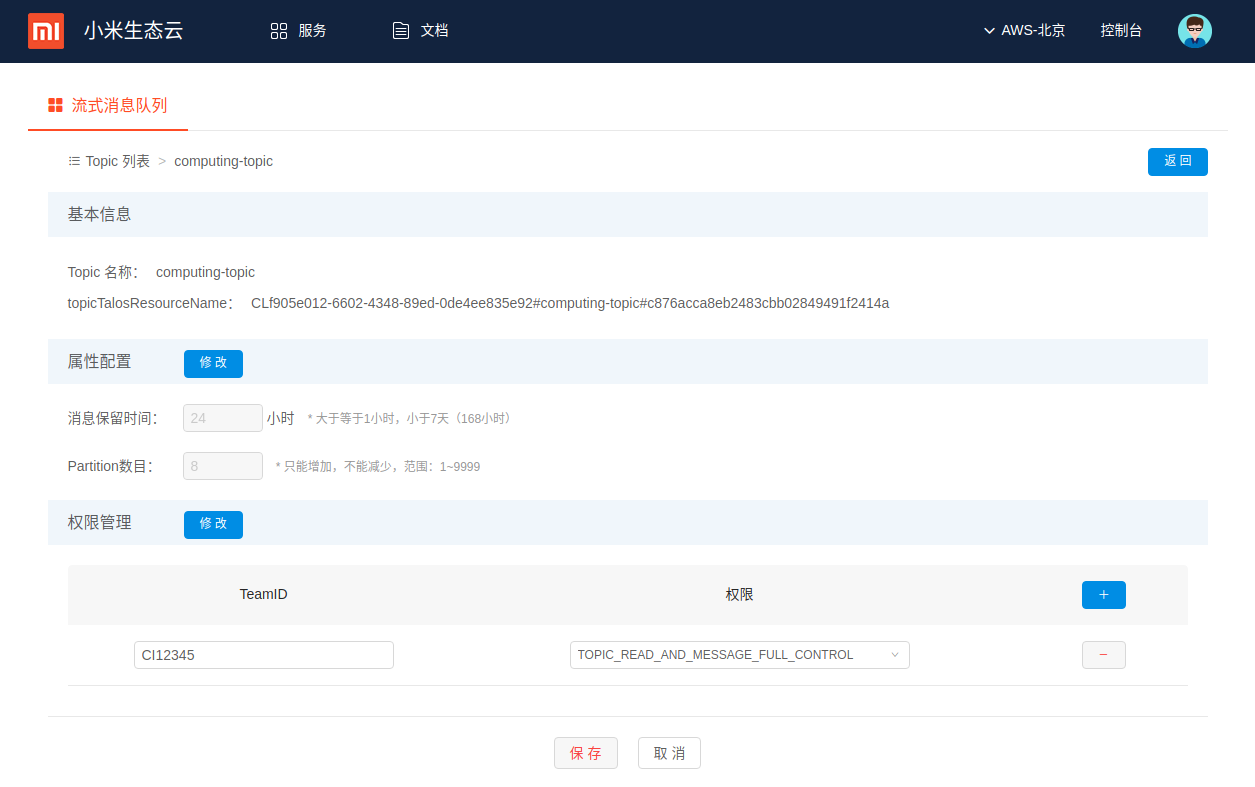
Task: Click 修改 button next to 权限管理
Action: pos(213,524)
